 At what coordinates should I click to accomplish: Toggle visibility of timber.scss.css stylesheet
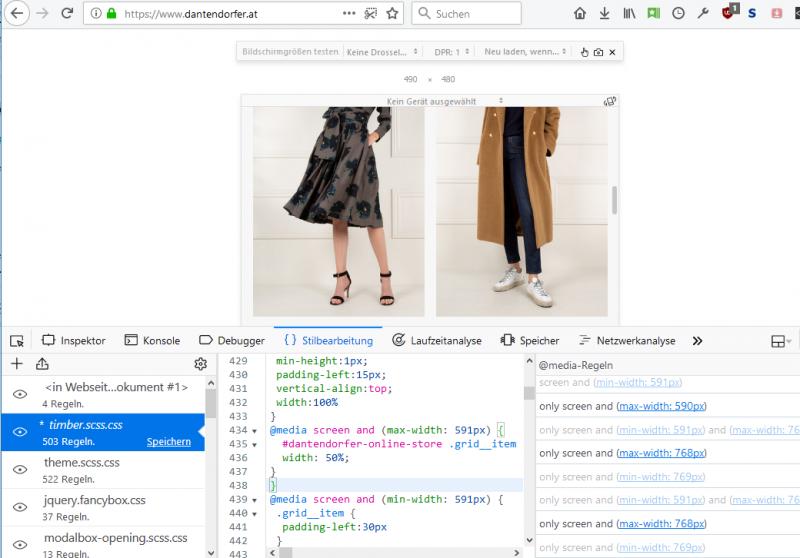(19, 432)
